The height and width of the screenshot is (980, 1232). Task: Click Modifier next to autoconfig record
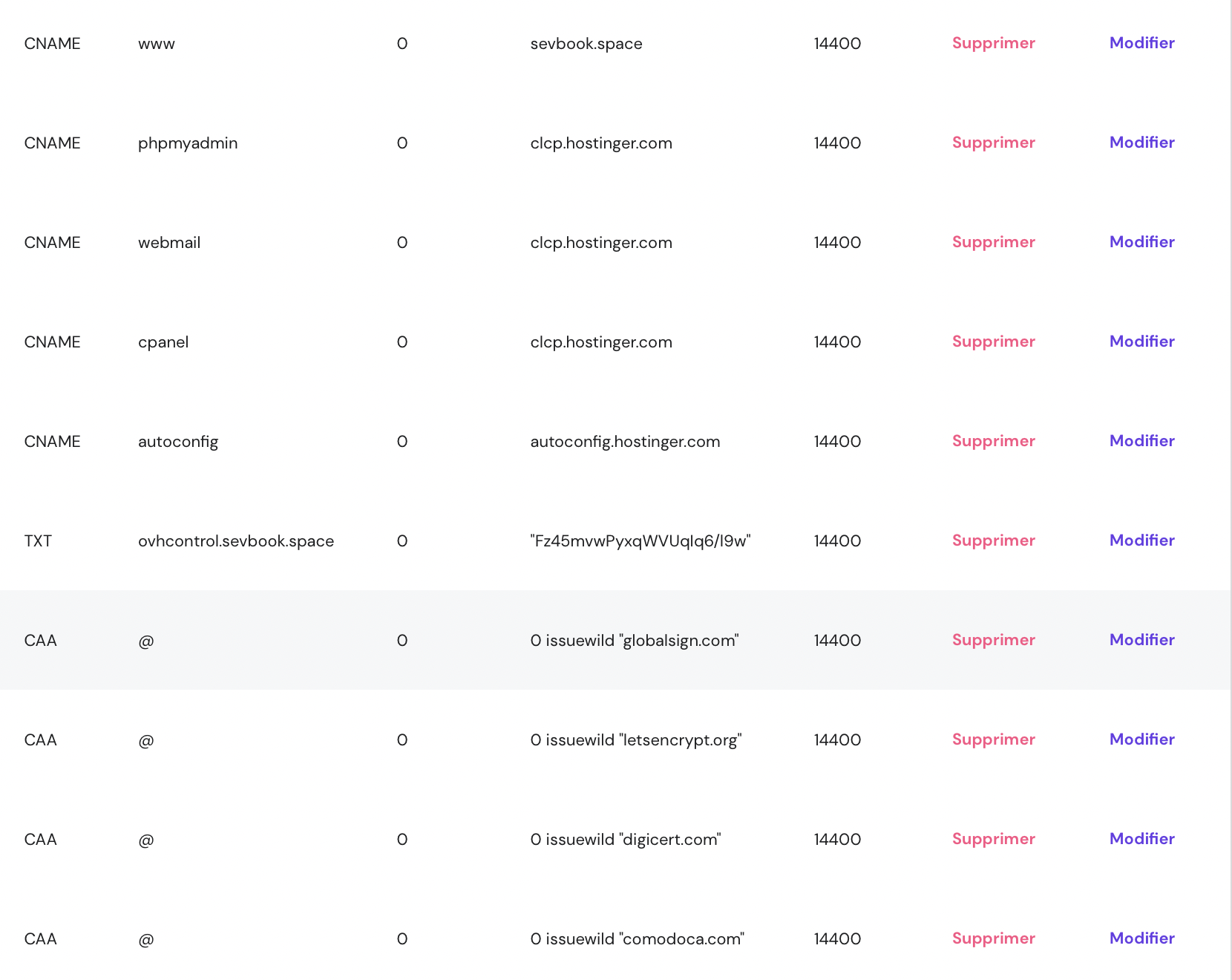click(1141, 441)
